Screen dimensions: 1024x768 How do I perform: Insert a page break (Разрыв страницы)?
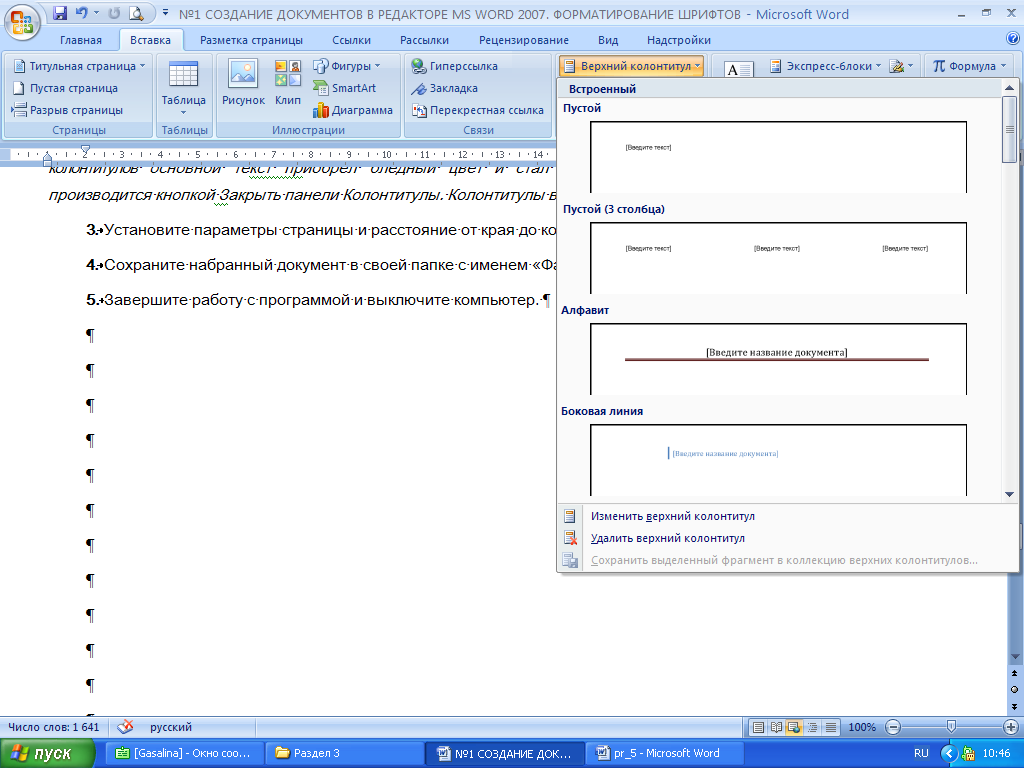pos(67,110)
